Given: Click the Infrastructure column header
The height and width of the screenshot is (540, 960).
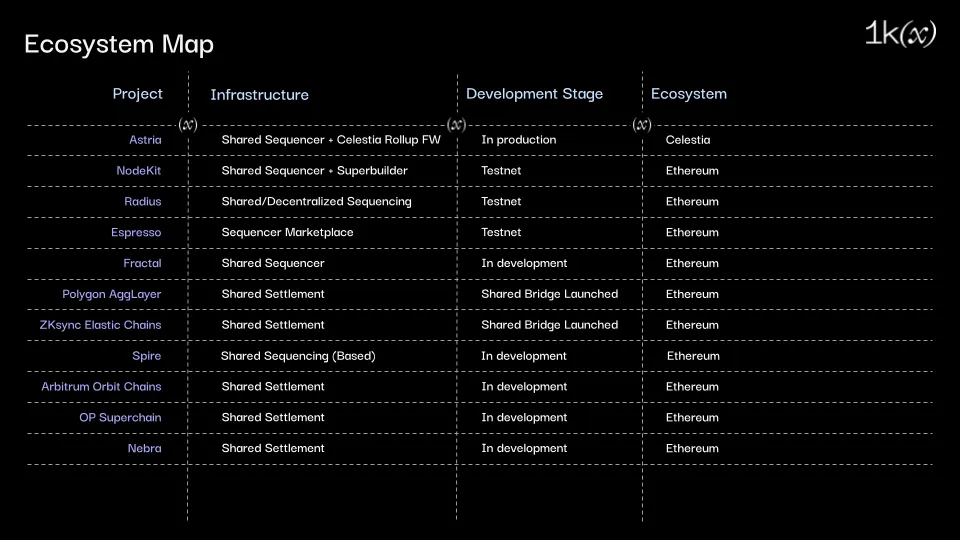Looking at the screenshot, I should 259,95.
